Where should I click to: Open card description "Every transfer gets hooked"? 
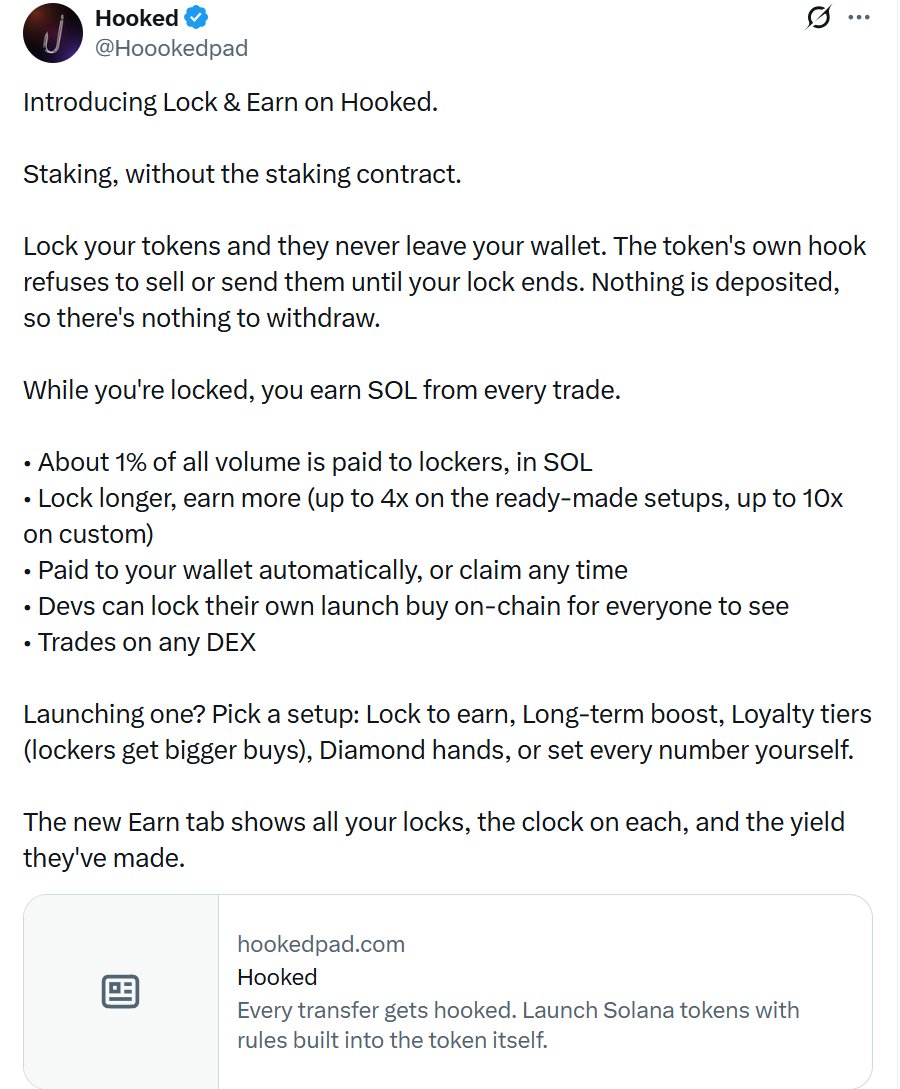click(518, 1025)
